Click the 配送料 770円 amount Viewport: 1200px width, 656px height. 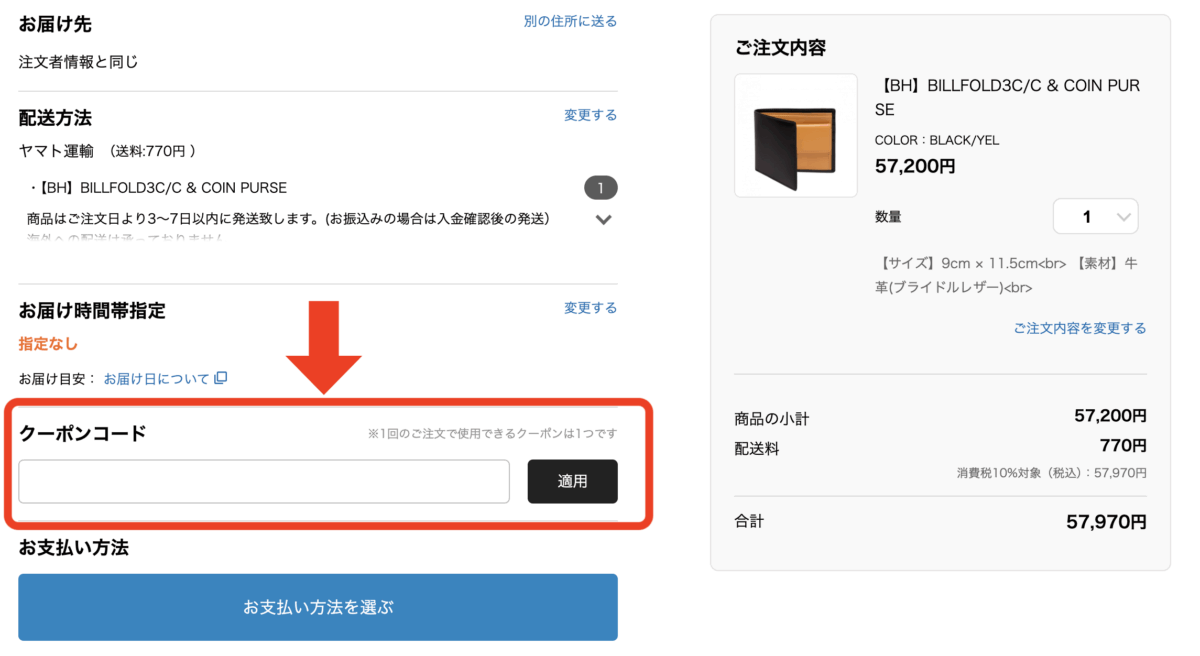[1123, 446]
